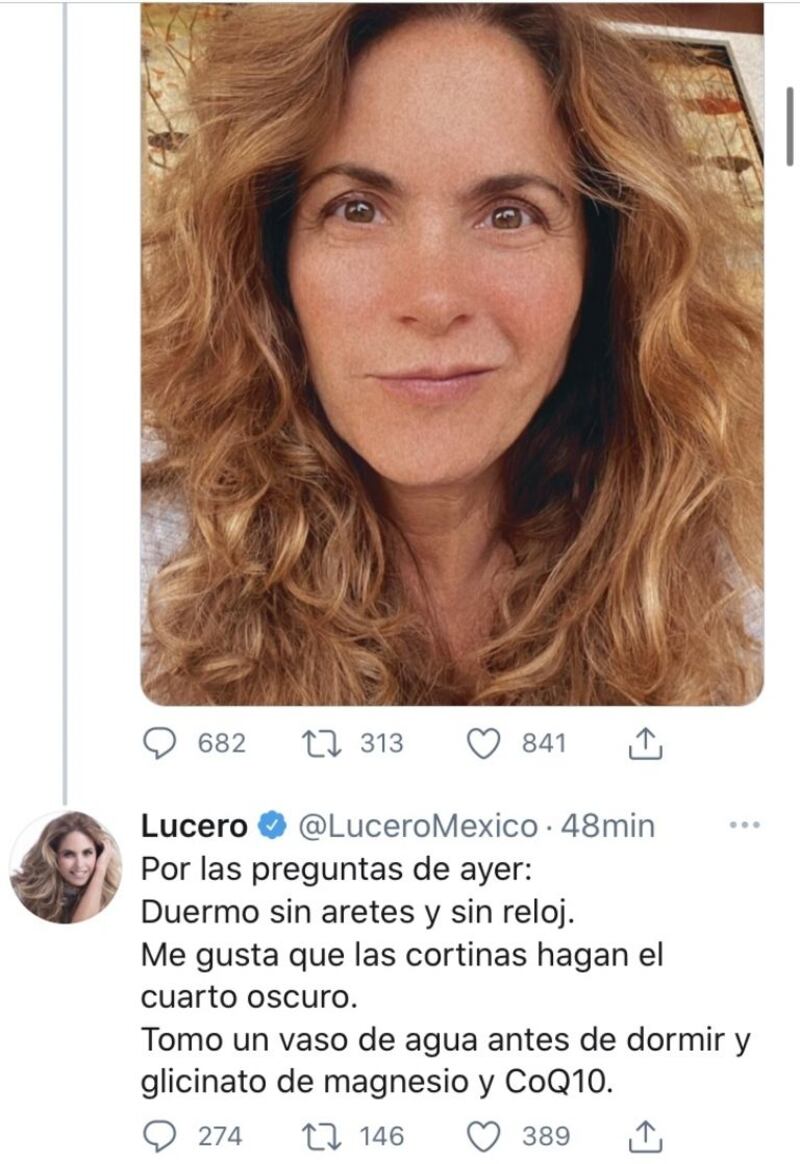
Task: Click the 841 likes count
Action: [544, 743]
